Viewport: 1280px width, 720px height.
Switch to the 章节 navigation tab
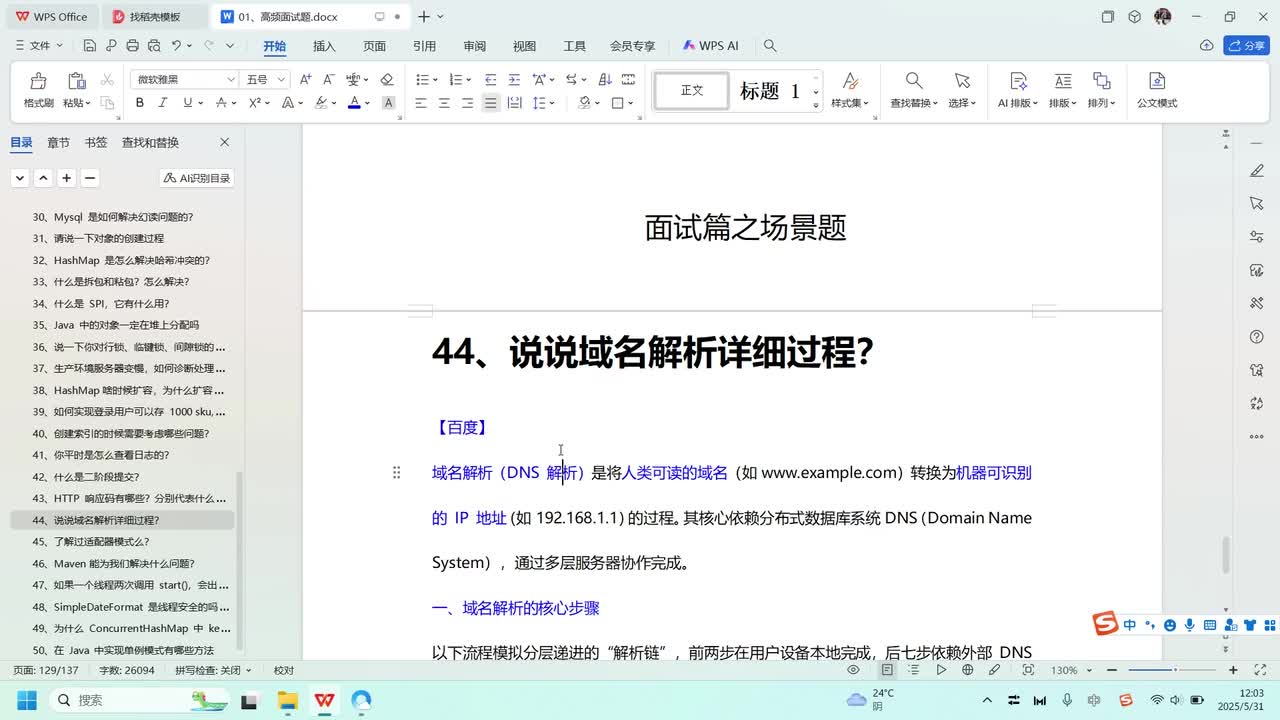coord(59,142)
